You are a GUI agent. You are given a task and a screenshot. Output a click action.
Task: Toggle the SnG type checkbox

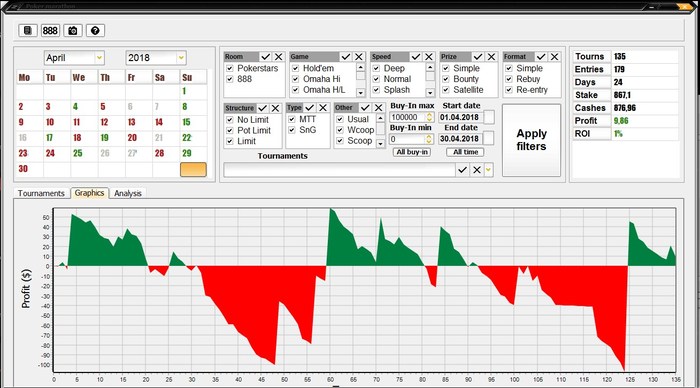pyautogui.click(x=292, y=130)
